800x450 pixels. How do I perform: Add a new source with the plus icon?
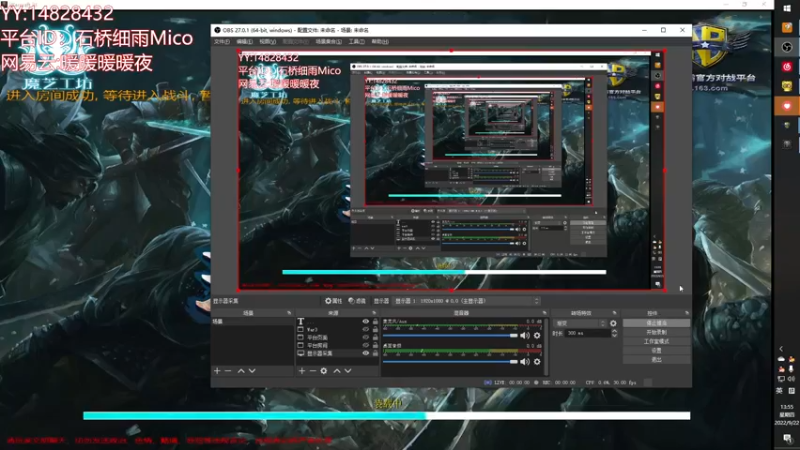302,371
